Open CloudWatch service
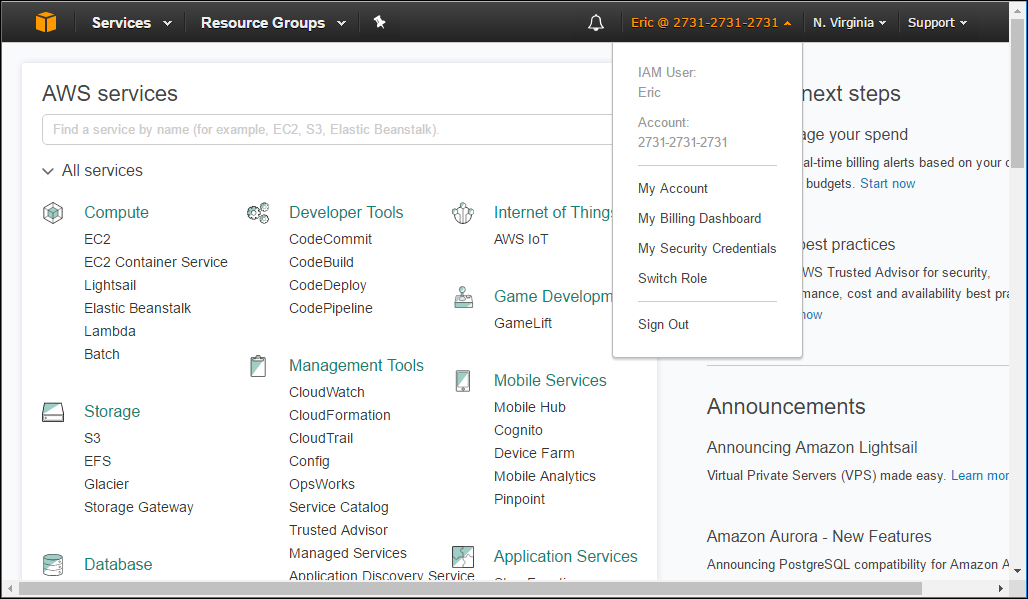 point(327,392)
